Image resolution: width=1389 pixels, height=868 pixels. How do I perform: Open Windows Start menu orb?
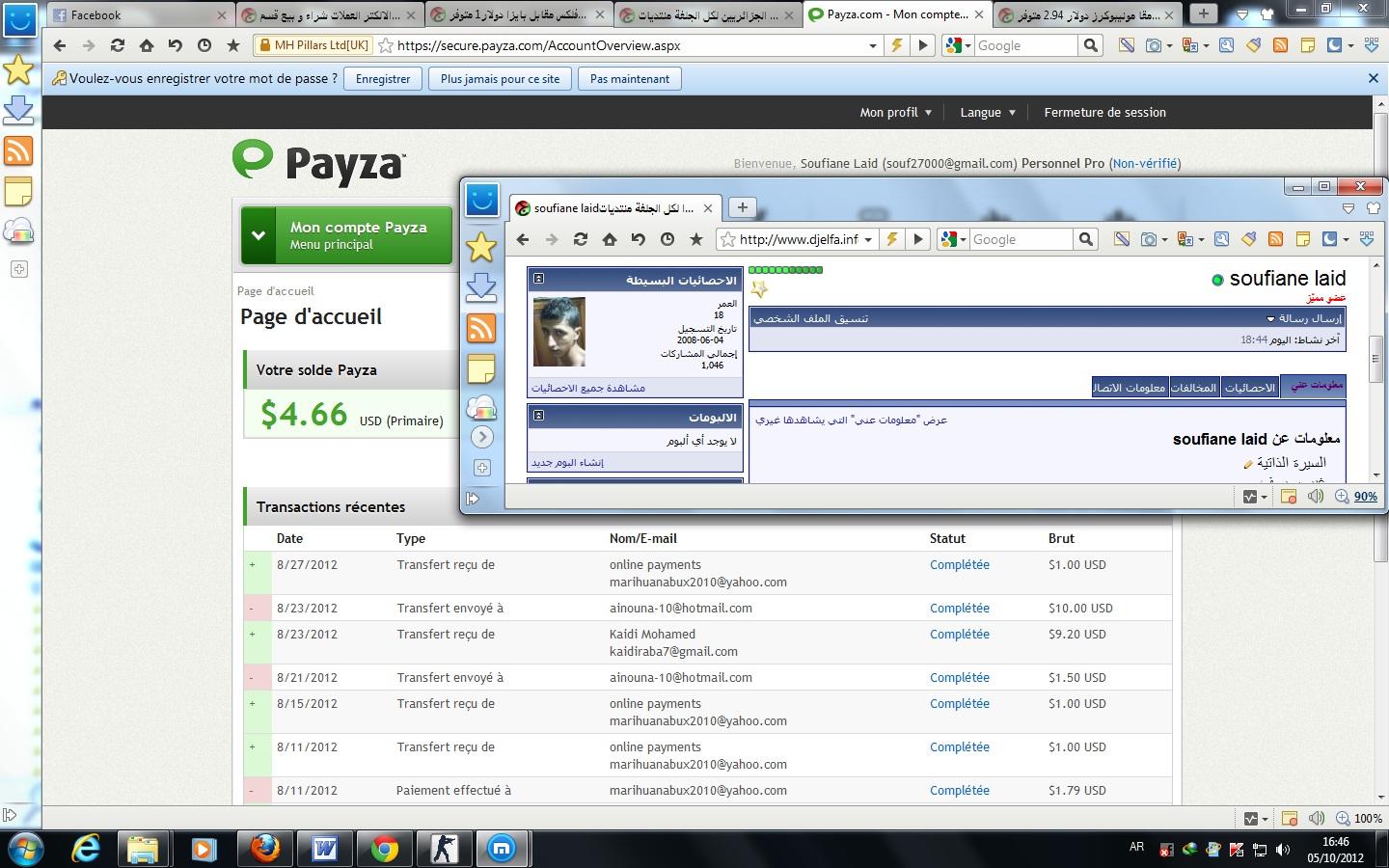pyautogui.click(x=26, y=849)
